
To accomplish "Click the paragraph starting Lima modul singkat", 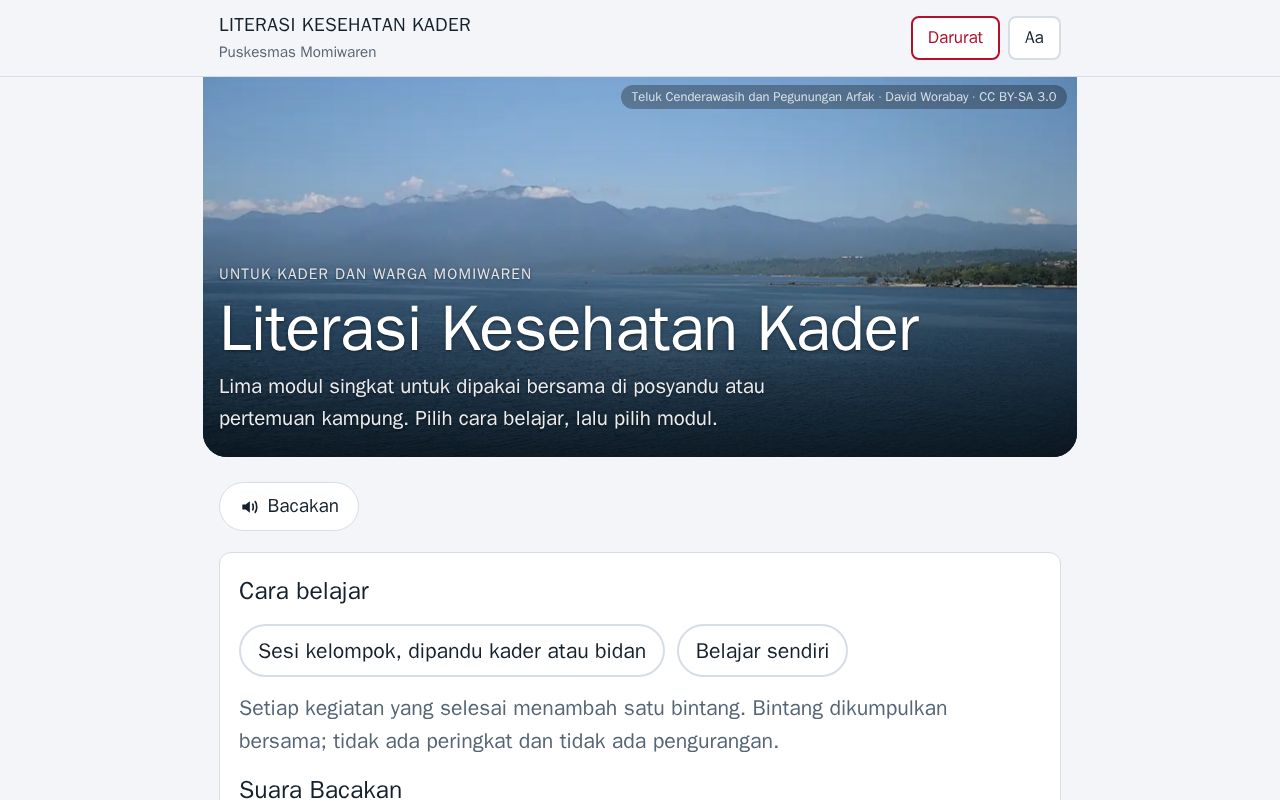I will (x=492, y=402).
